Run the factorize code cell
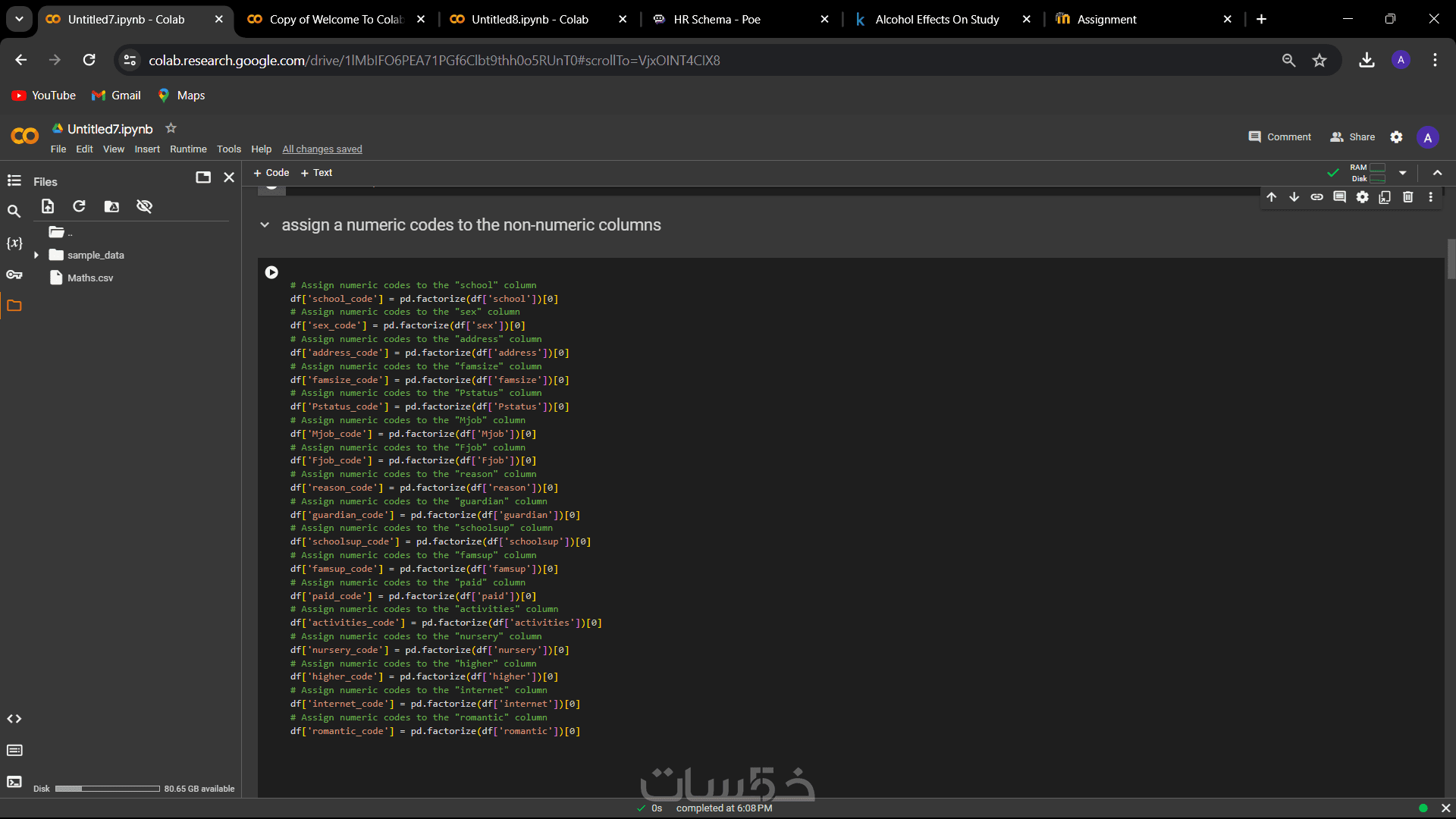The image size is (1456, 819). point(271,272)
